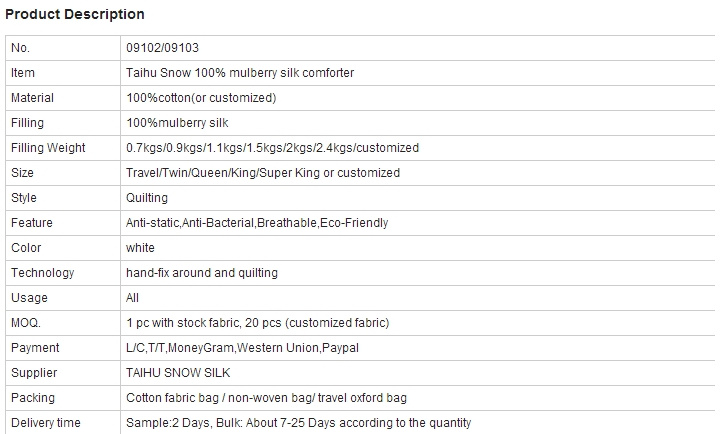Click the Feature row Anti-static text

point(257,223)
